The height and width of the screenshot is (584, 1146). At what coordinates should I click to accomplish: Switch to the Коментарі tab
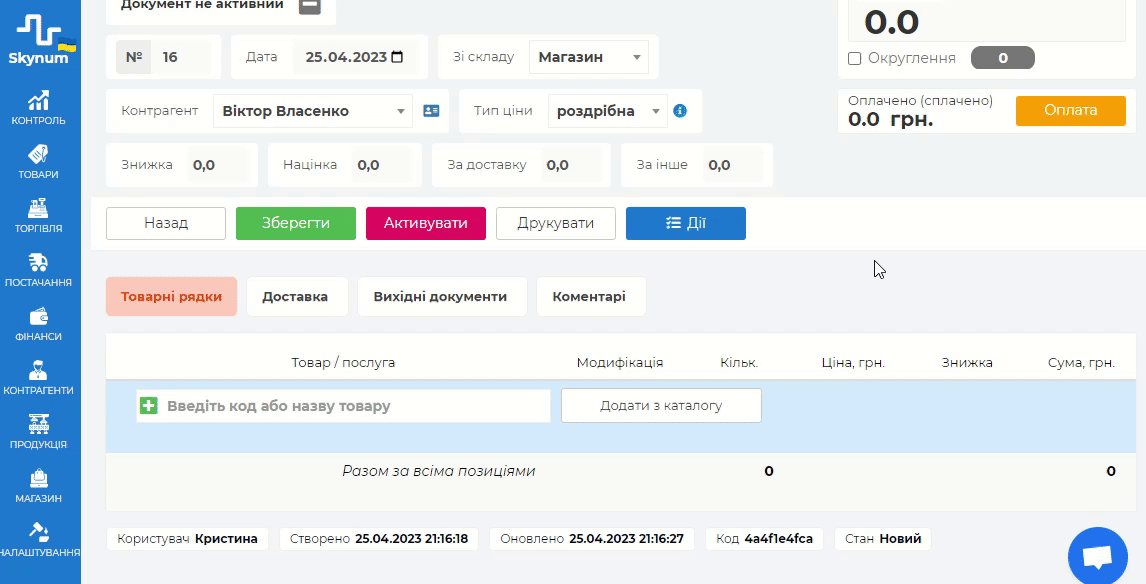[589, 297]
